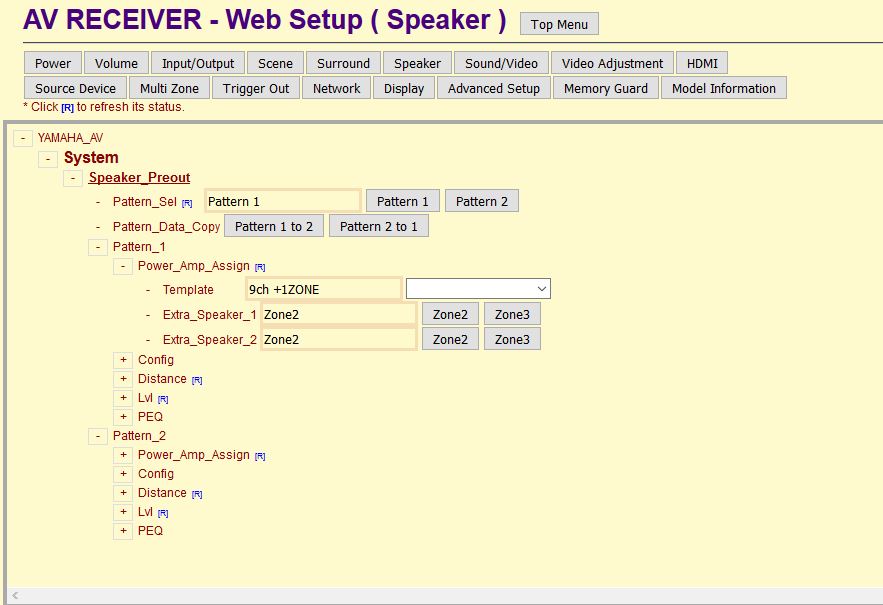Open the Template dropdown list
The width and height of the screenshot is (883, 605).
pyautogui.click(x=478, y=289)
